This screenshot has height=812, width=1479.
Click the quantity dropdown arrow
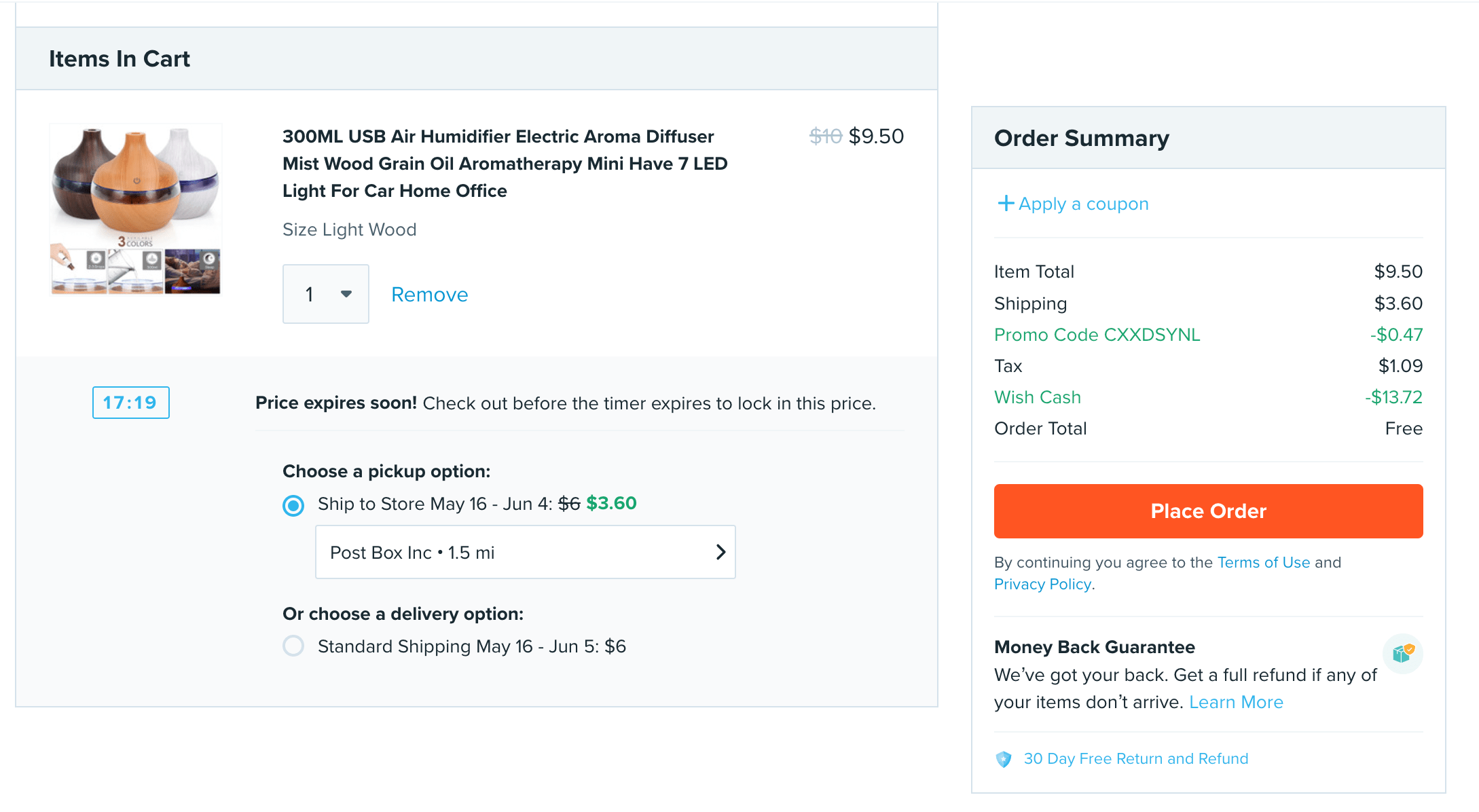346,294
